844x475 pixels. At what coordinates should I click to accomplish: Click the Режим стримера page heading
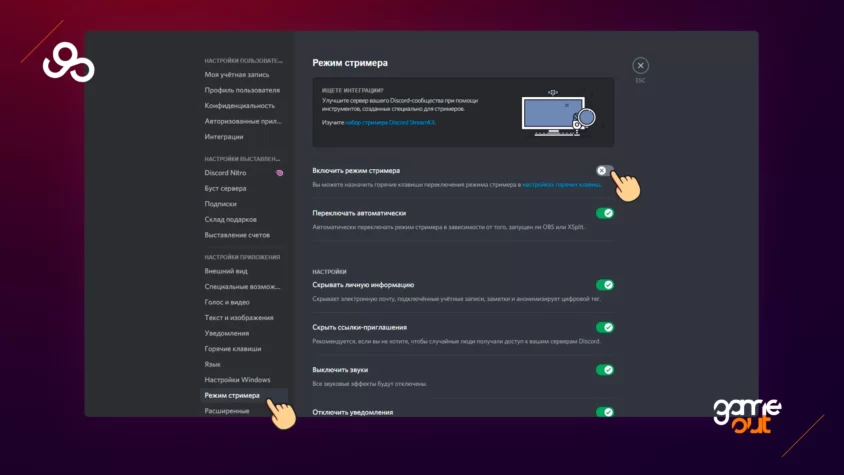[x=350, y=63]
